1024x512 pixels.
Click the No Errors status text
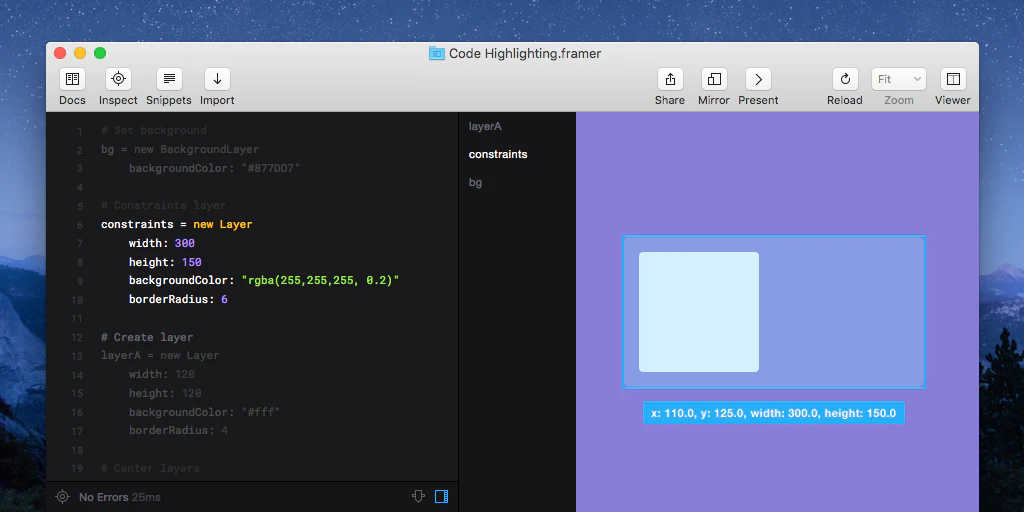(102, 497)
